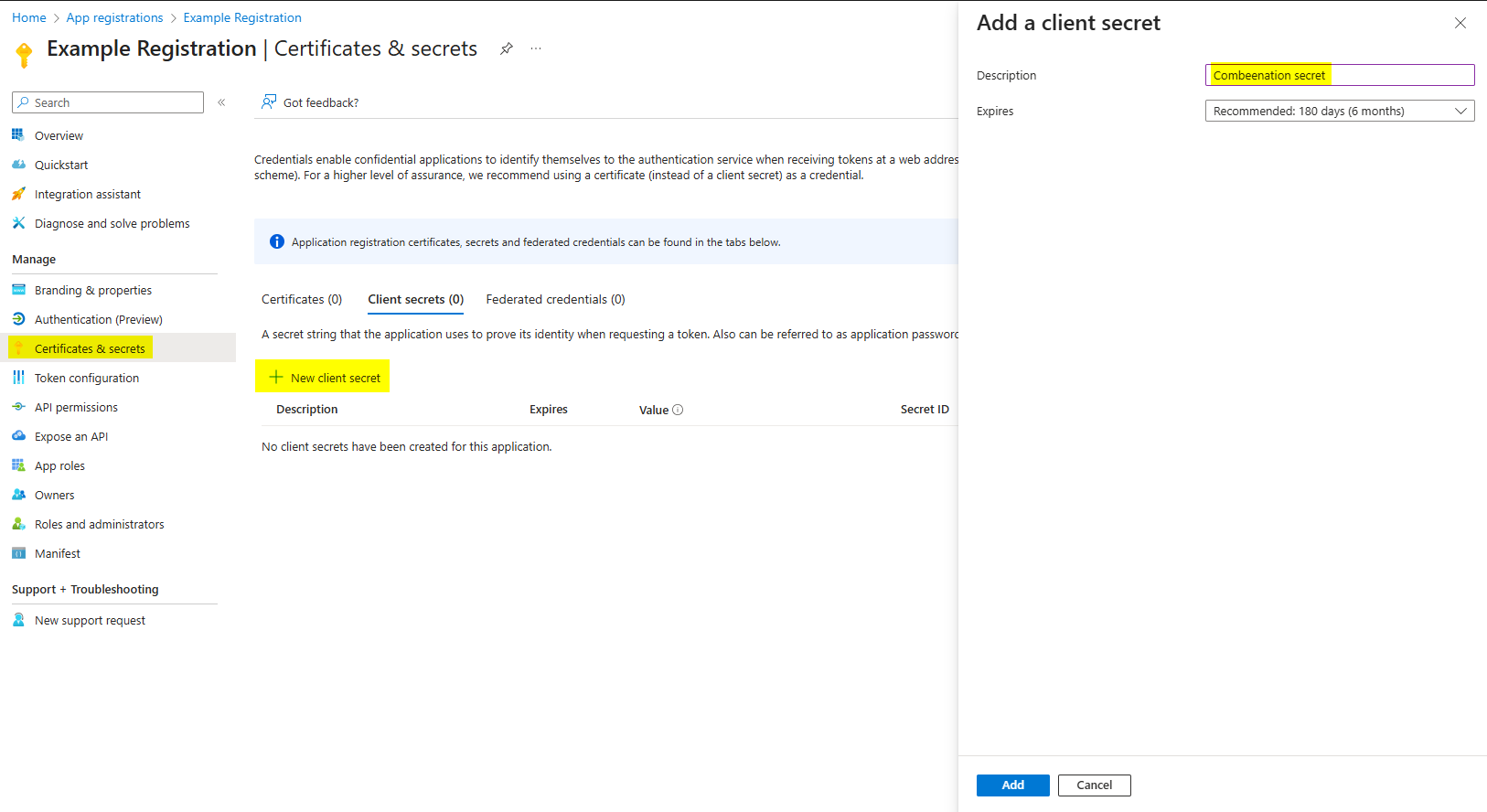Go to API permissions page

76,407
